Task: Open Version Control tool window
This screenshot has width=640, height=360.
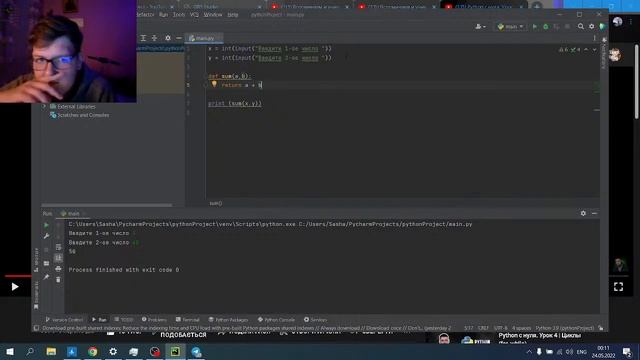Action: click(x=64, y=320)
